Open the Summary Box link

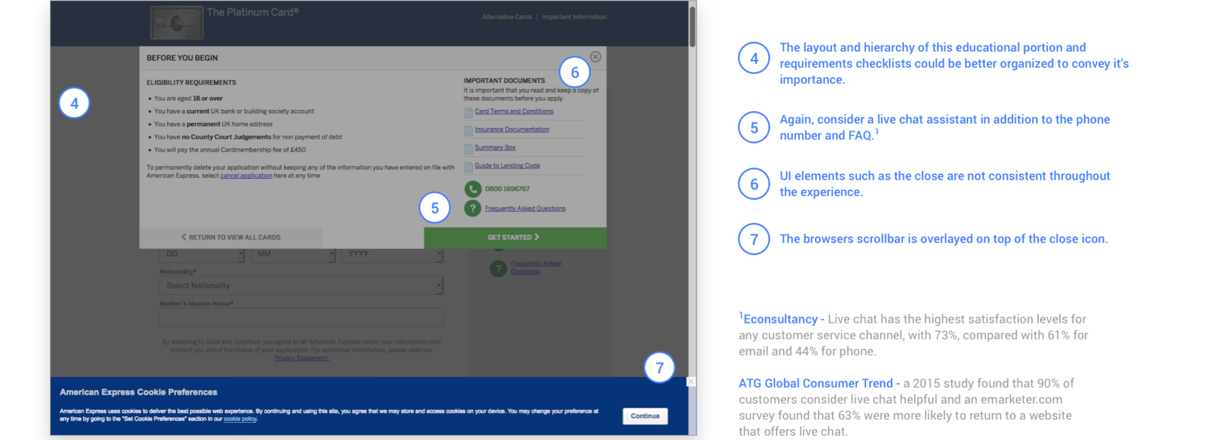[495, 147]
